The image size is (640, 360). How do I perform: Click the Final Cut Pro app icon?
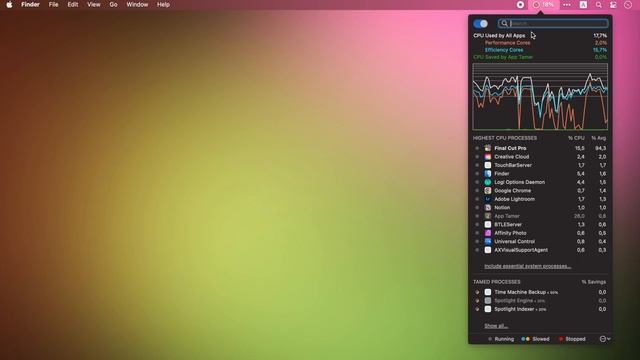tap(488, 148)
